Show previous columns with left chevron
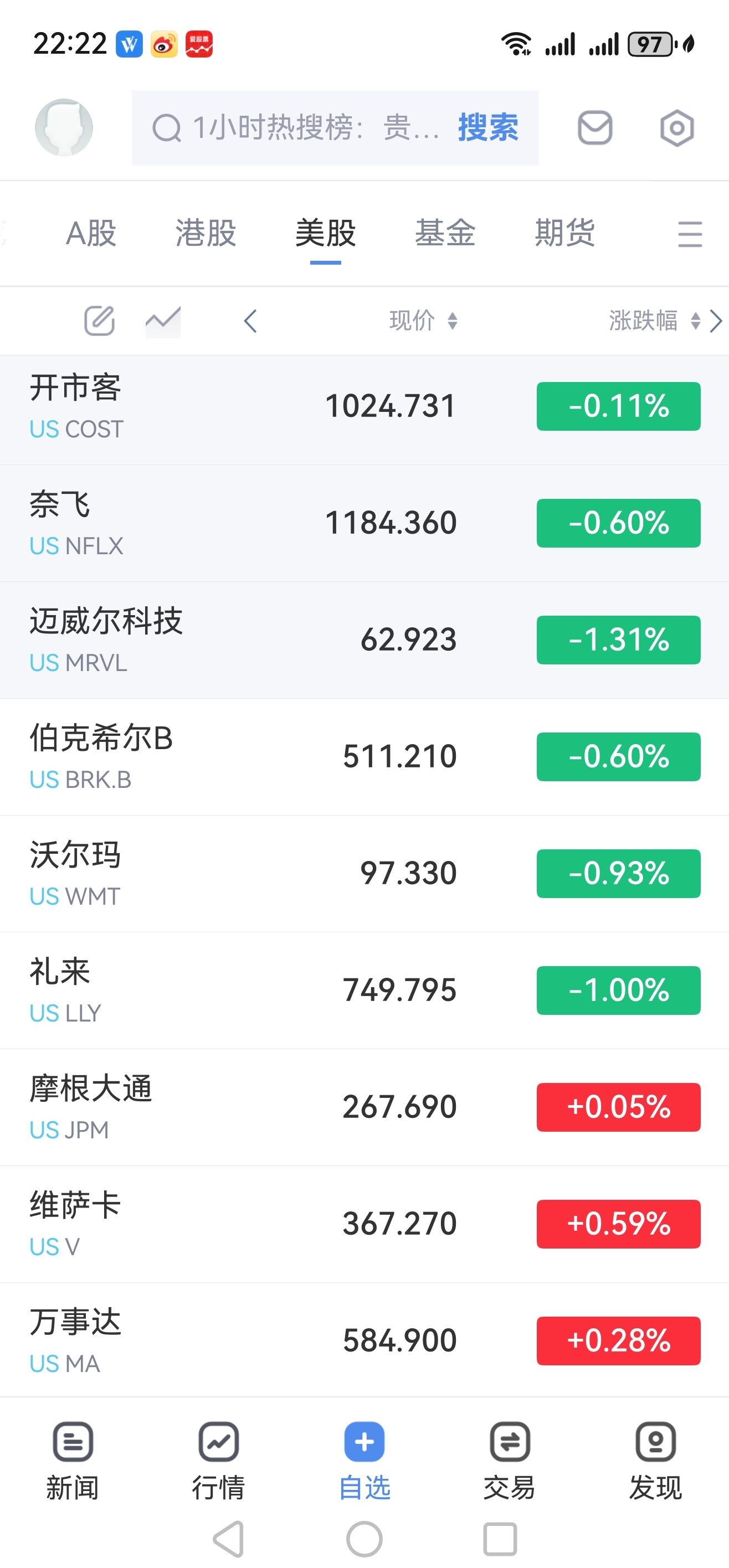Viewport: 729px width, 1568px height. tap(250, 321)
